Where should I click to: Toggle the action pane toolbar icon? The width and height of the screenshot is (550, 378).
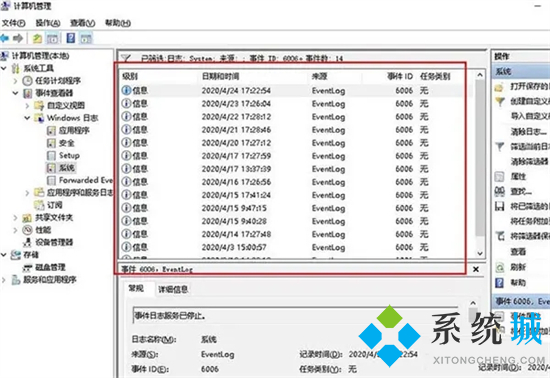click(86, 38)
